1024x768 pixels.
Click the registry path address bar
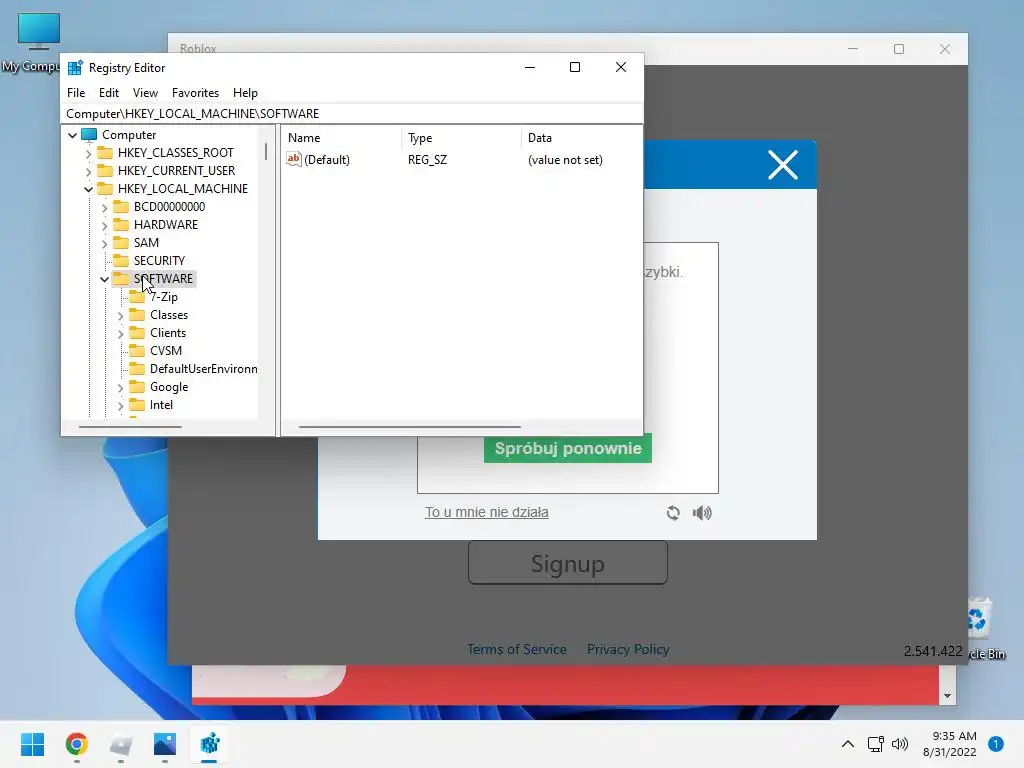click(x=351, y=114)
